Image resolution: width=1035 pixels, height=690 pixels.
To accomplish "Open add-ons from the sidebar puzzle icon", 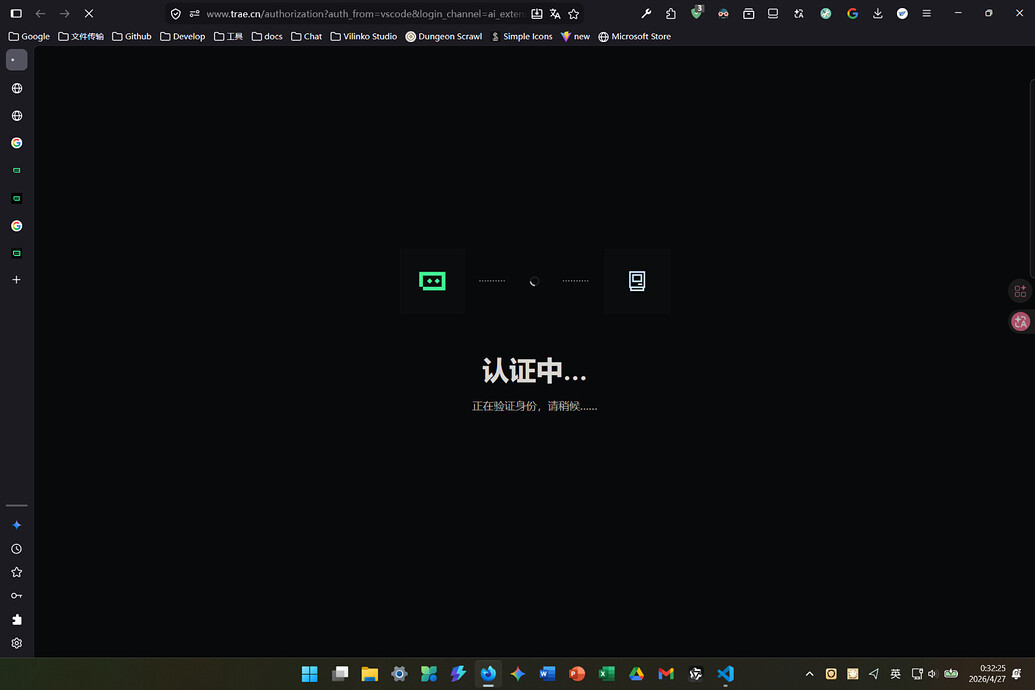I will coord(17,619).
